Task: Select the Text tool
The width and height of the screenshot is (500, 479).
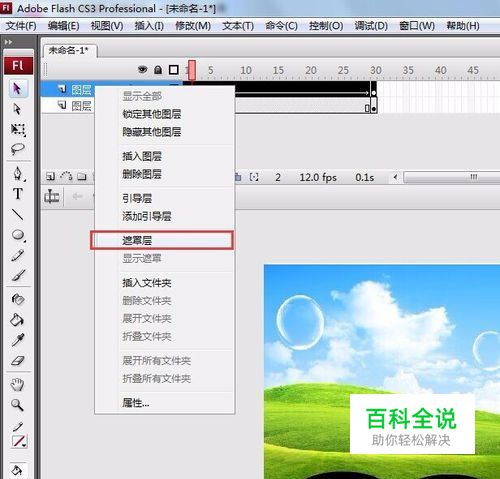Action: click(18, 194)
